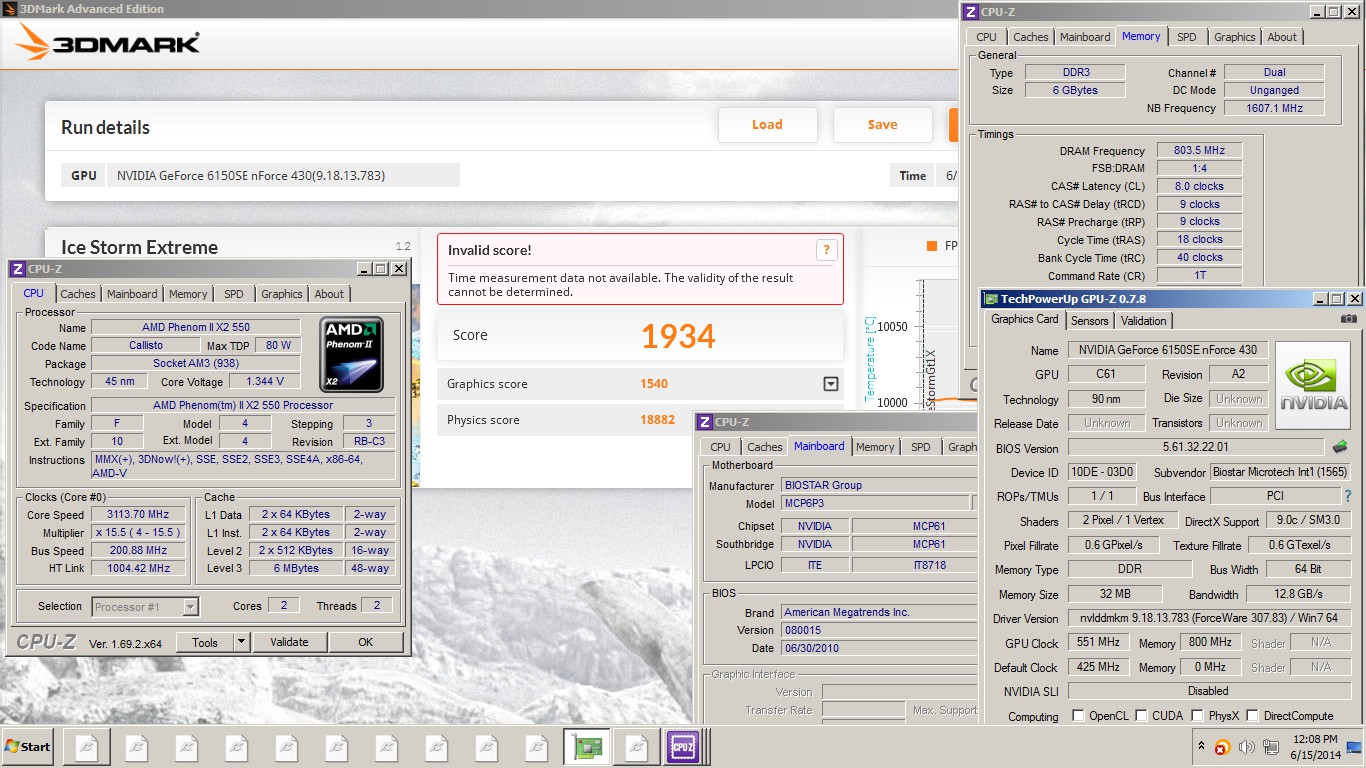This screenshot has width=1366, height=768.
Task: Click the Graphics score value 1540
Action: tap(654, 384)
